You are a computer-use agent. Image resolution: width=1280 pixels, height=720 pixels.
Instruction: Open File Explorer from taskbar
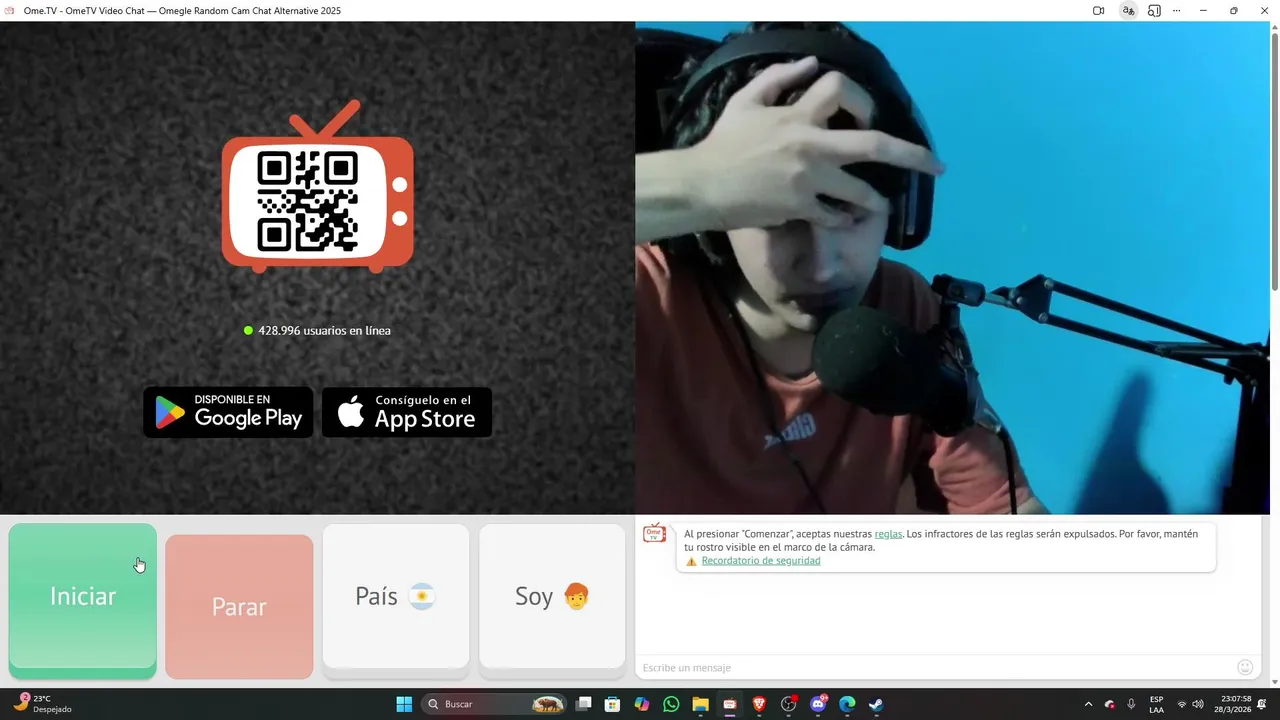pos(701,704)
